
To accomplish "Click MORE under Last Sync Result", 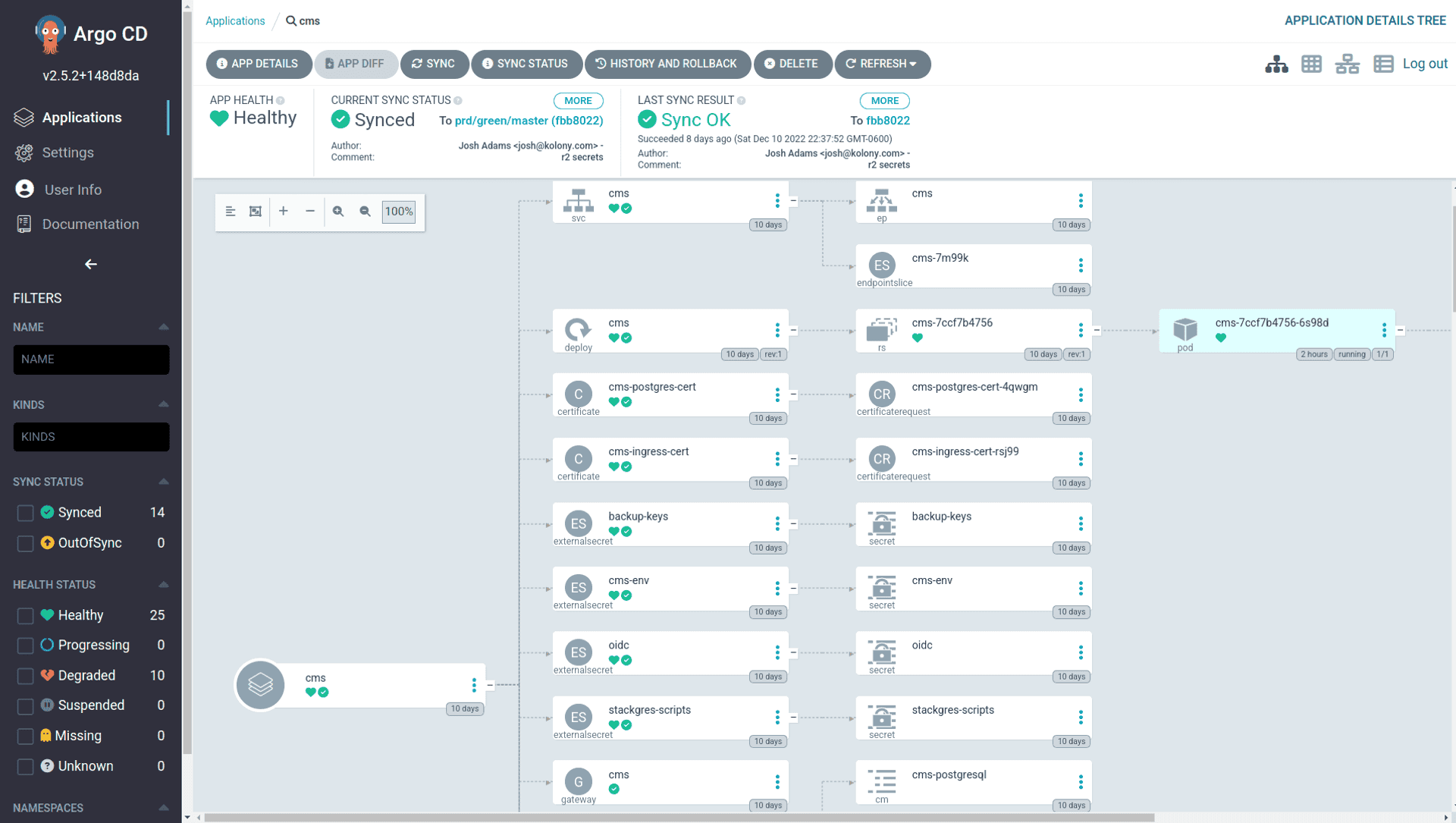I will pyautogui.click(x=884, y=101).
